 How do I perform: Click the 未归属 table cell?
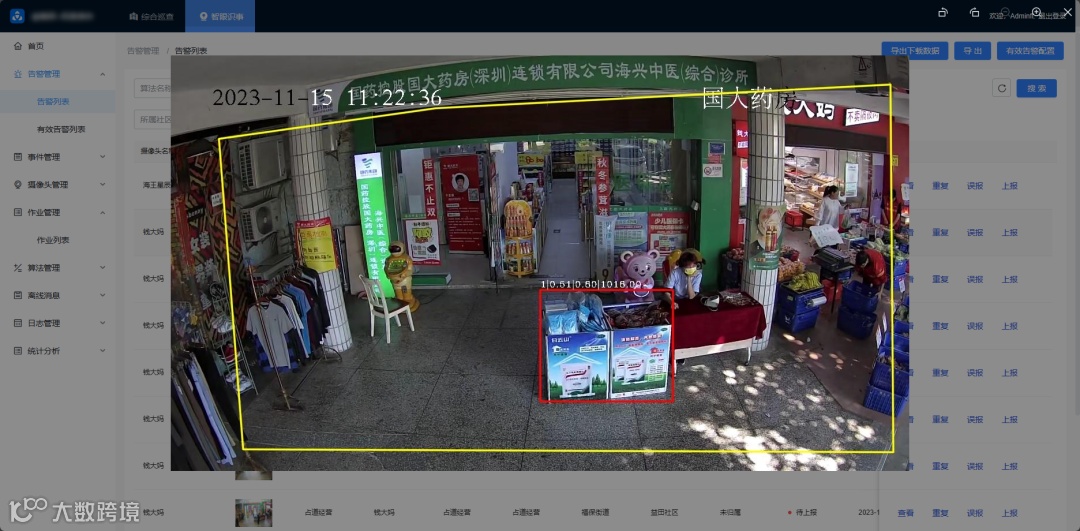[x=731, y=512]
